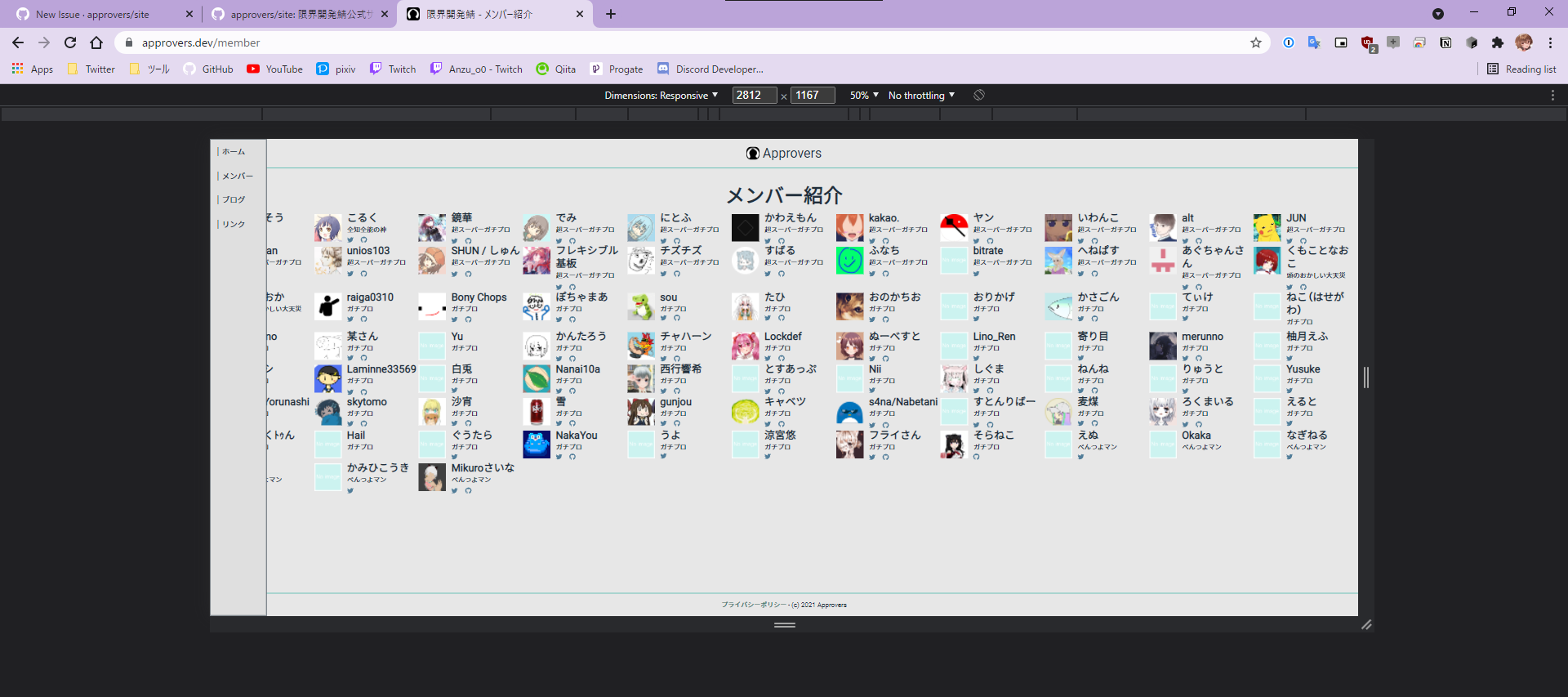Screen dimensions: 1568x697
Task: Click JUN's Pikachu avatar
Action: (1267, 228)
